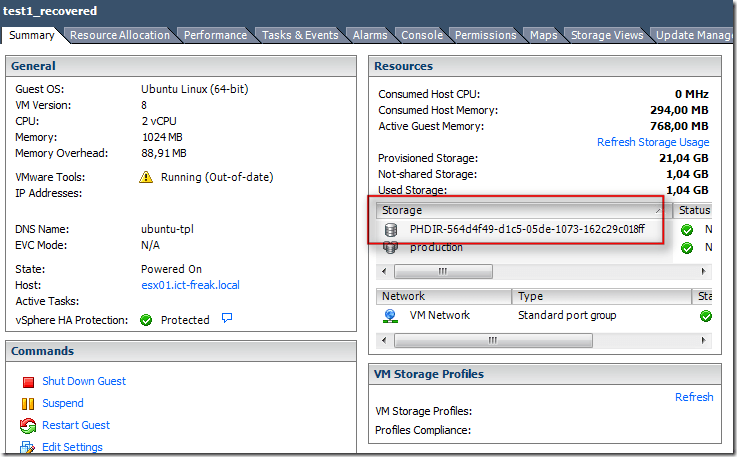737x457 pixels.
Task: Click the Refresh Storage Usage link
Action: click(653, 142)
